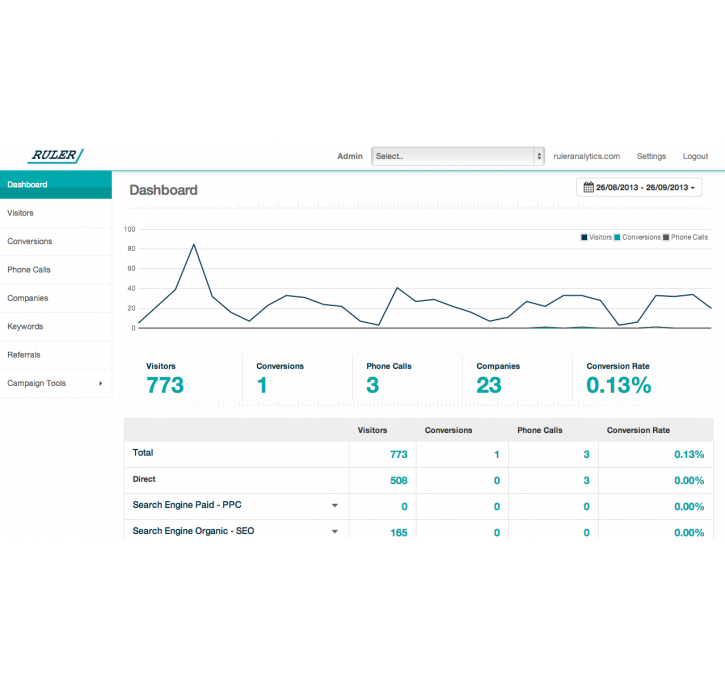Expand Search Engine Organic - SEO row arrow
Image resolution: width=725 pixels, height=680 pixels.
click(x=335, y=532)
